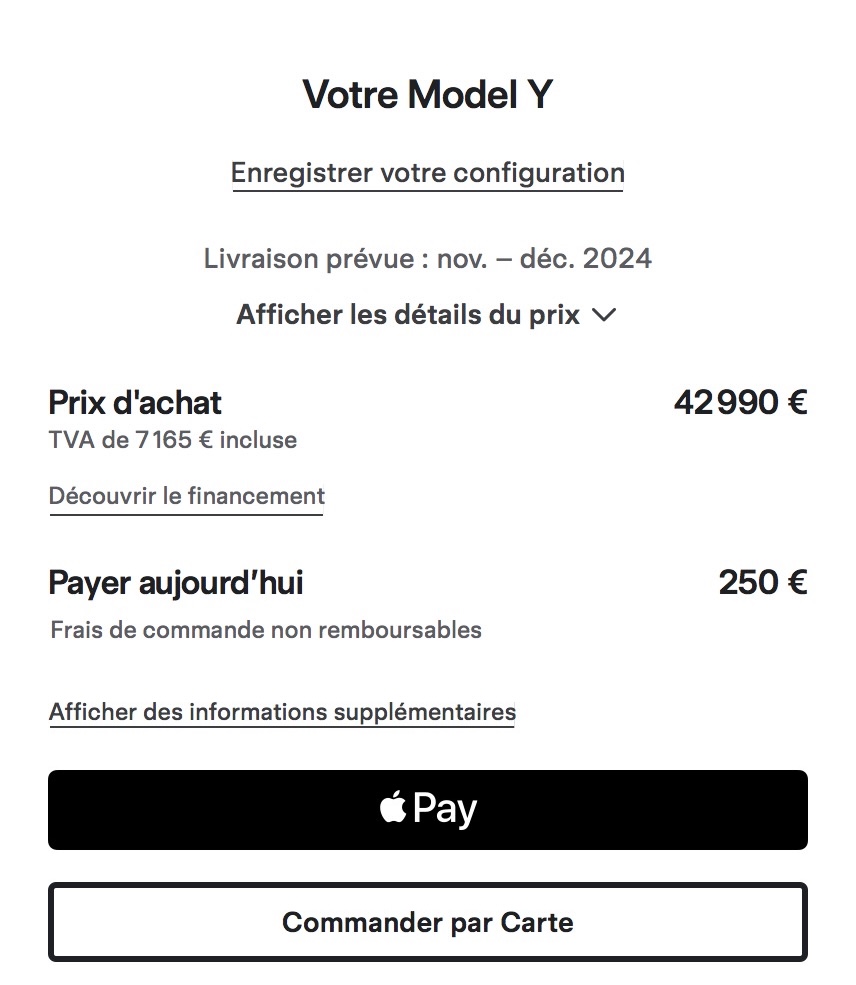Expand price details with the chevron arrow

tap(604, 315)
